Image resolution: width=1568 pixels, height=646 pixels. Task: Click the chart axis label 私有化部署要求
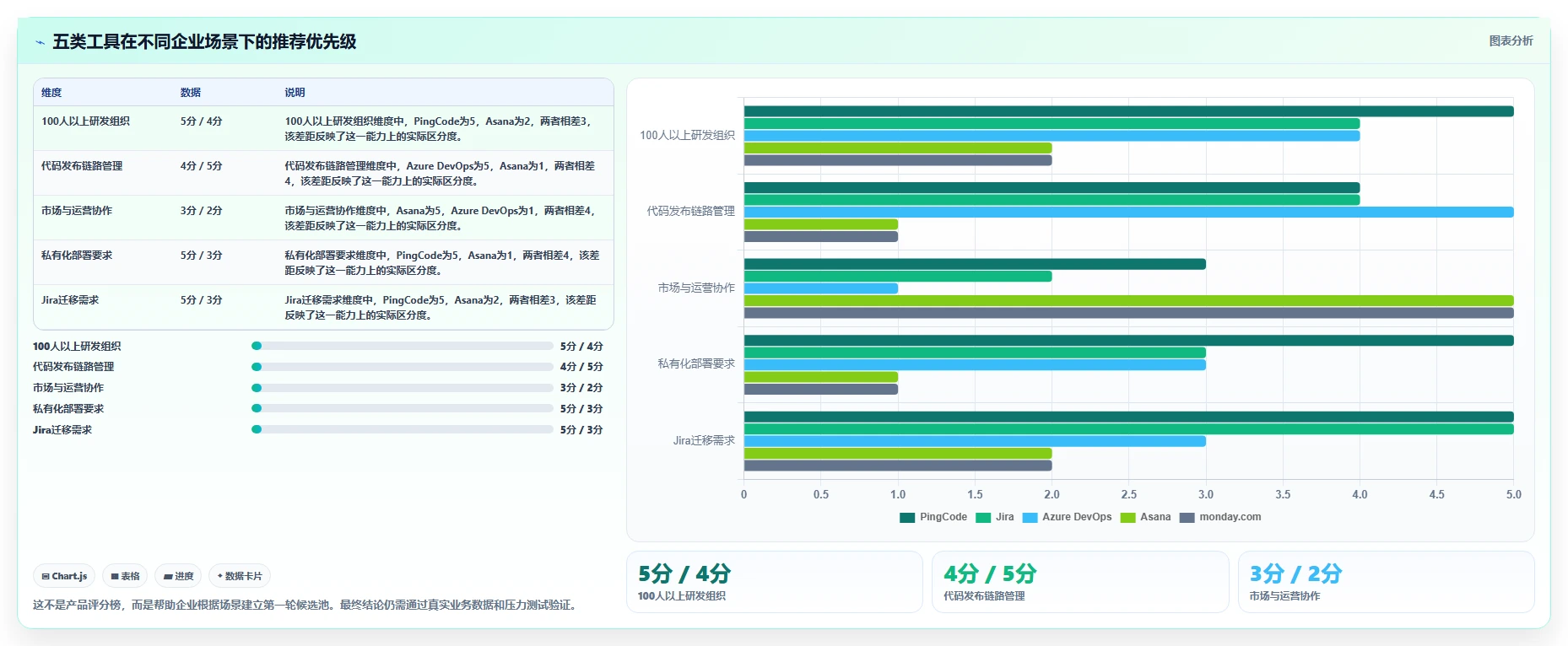point(696,364)
